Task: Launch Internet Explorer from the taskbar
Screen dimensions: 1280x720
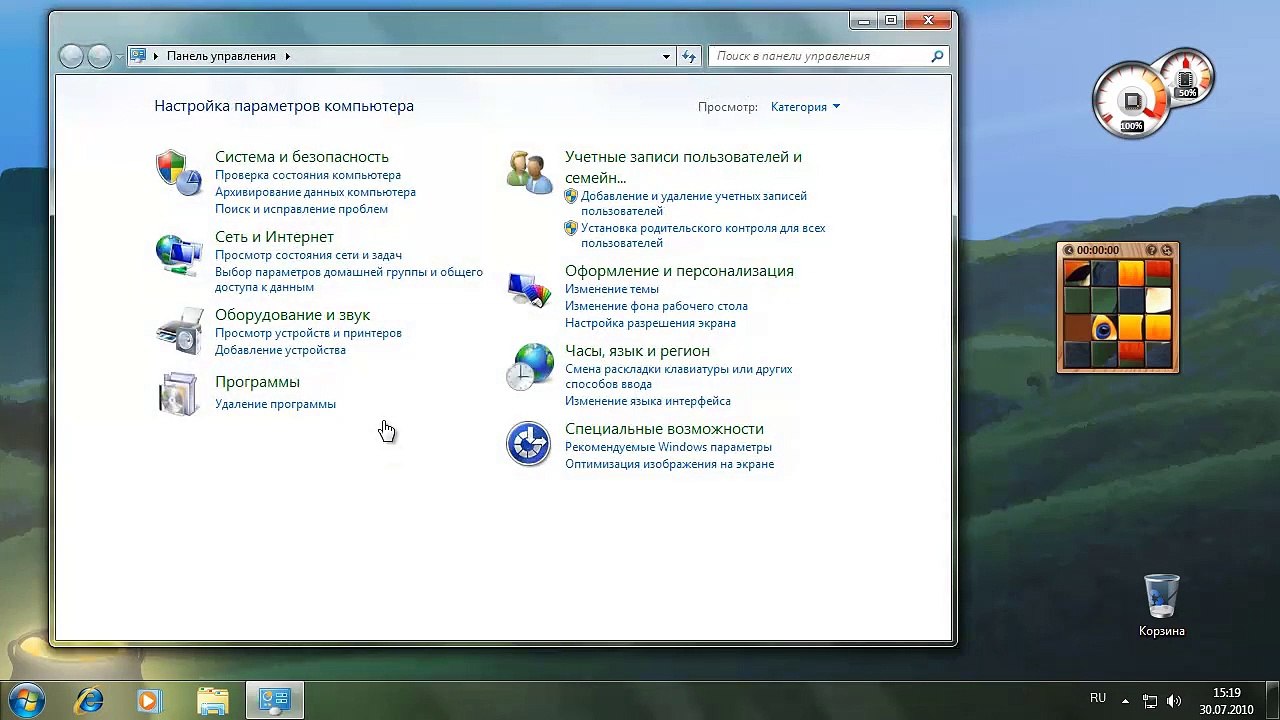Action: (x=90, y=700)
